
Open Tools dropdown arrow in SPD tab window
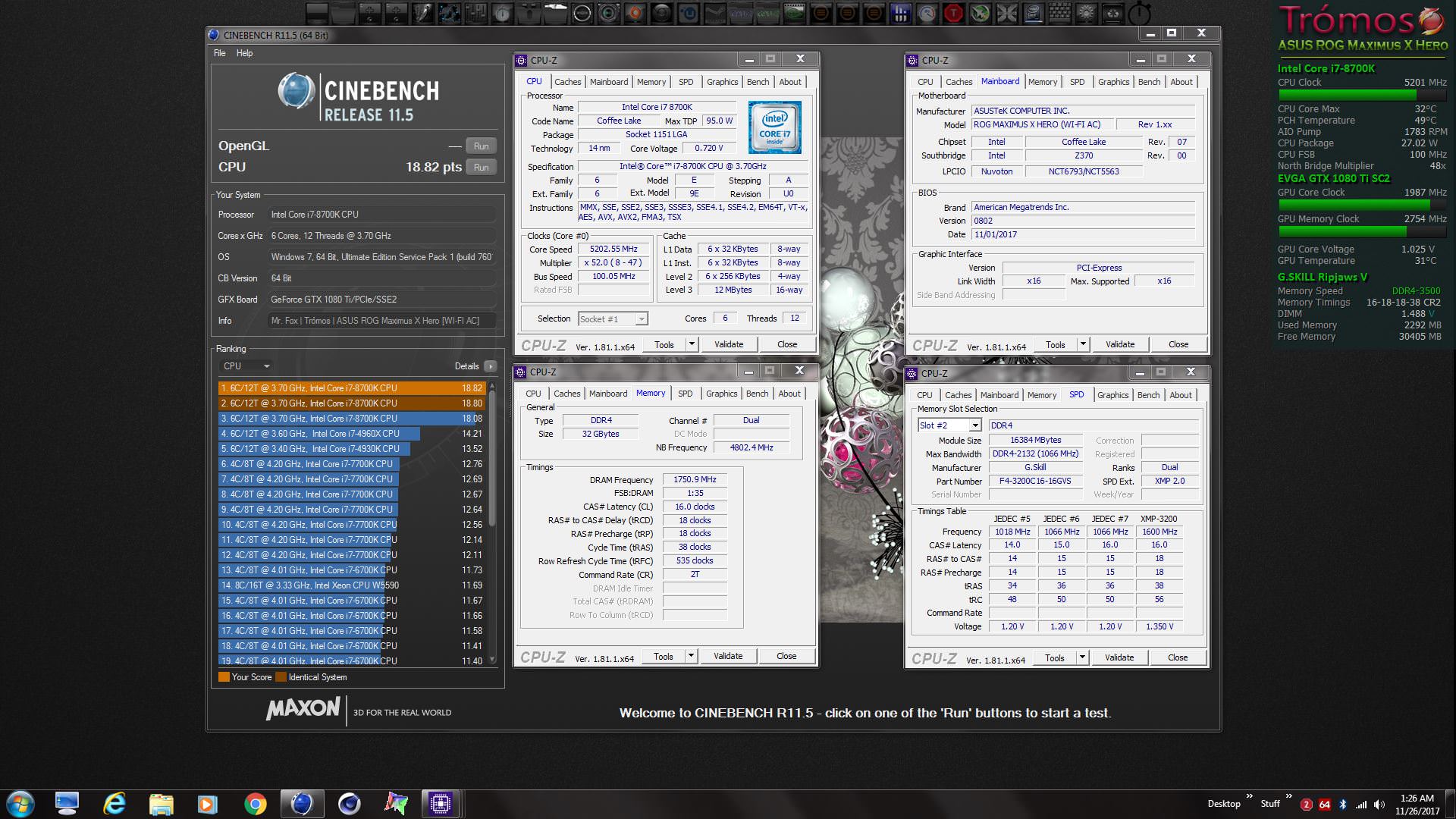pyautogui.click(x=1082, y=657)
